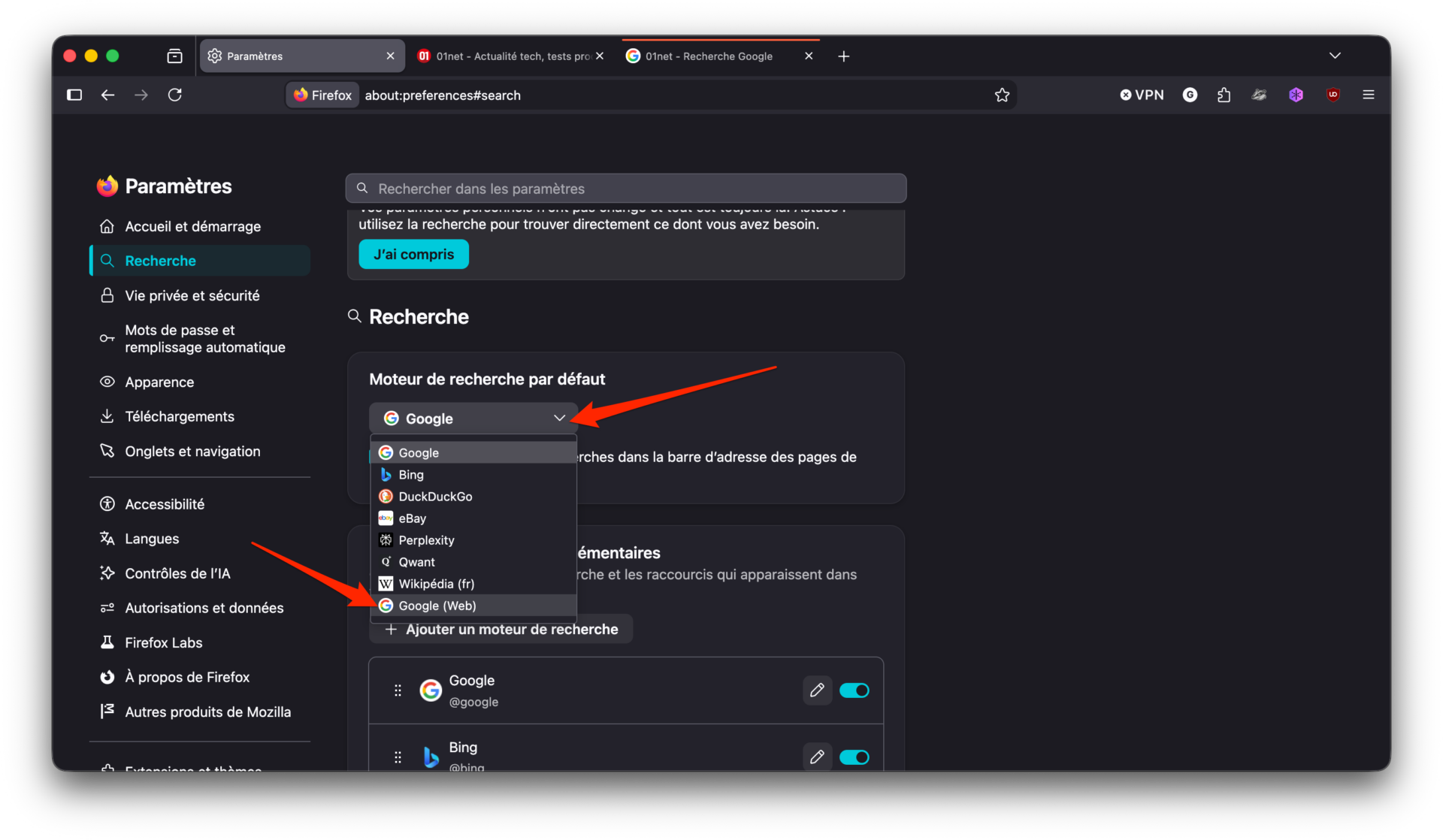Click the J'ai compris button
This screenshot has height=840, width=1443.
tap(413, 254)
